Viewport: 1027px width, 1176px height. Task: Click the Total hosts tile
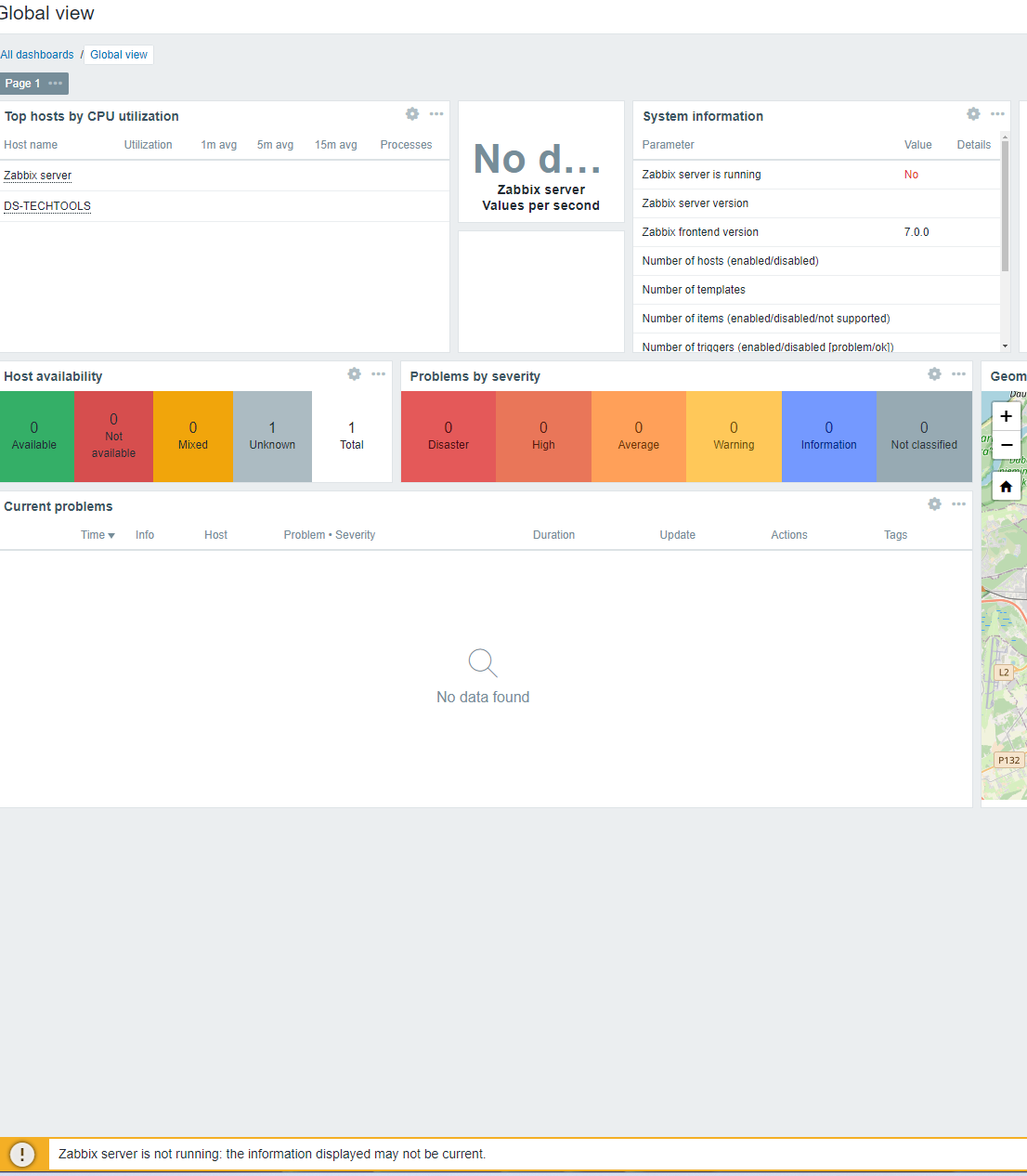tap(352, 437)
